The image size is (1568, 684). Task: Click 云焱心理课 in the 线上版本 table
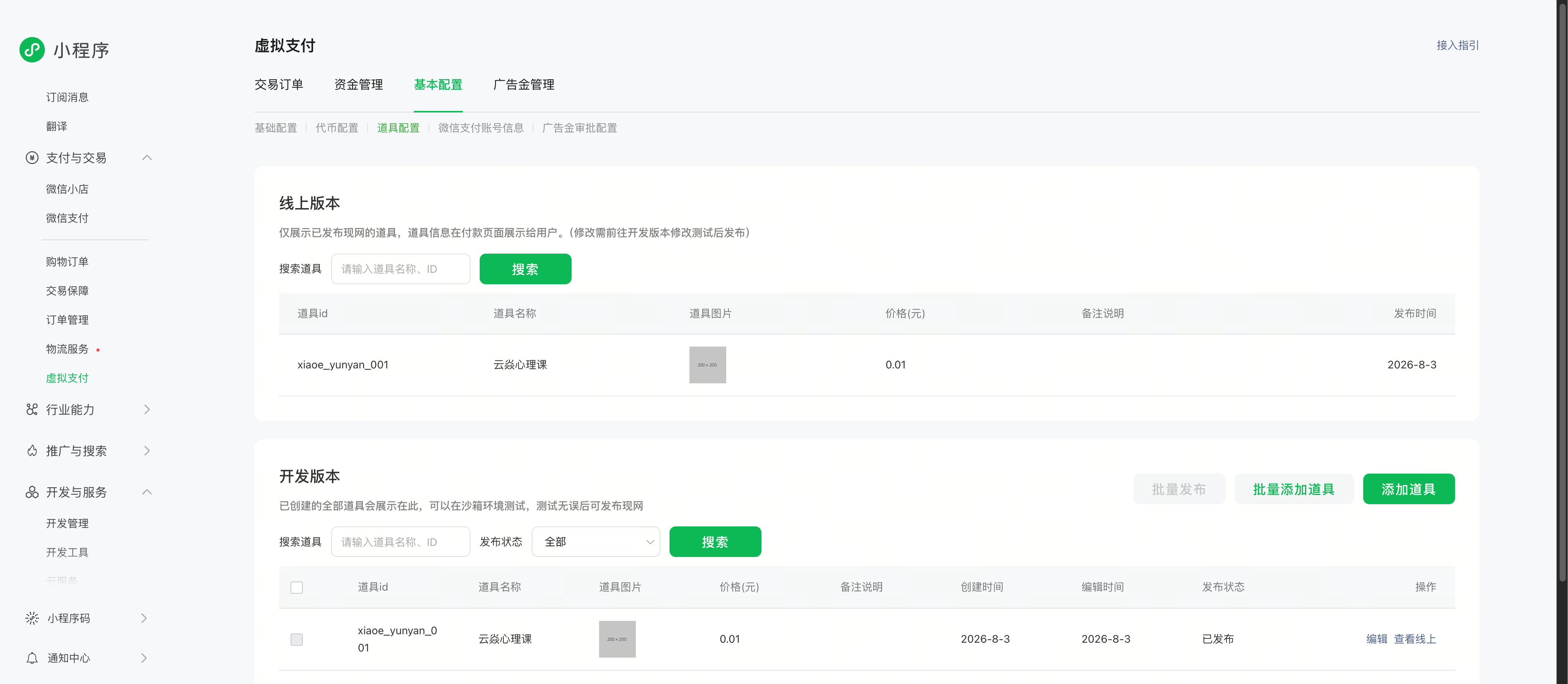point(520,365)
